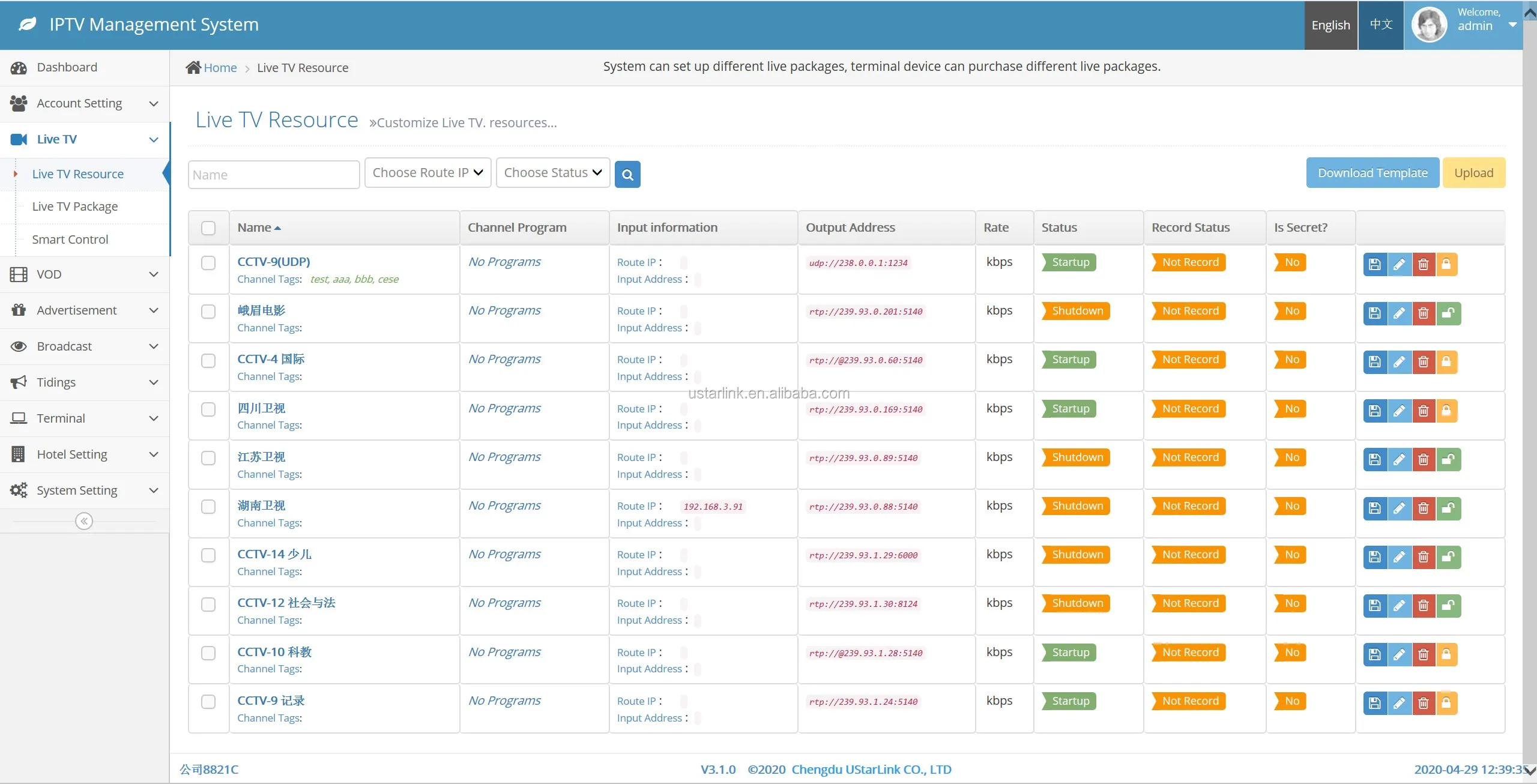Collapse the sidebar with double-arrow icon

(x=84, y=521)
